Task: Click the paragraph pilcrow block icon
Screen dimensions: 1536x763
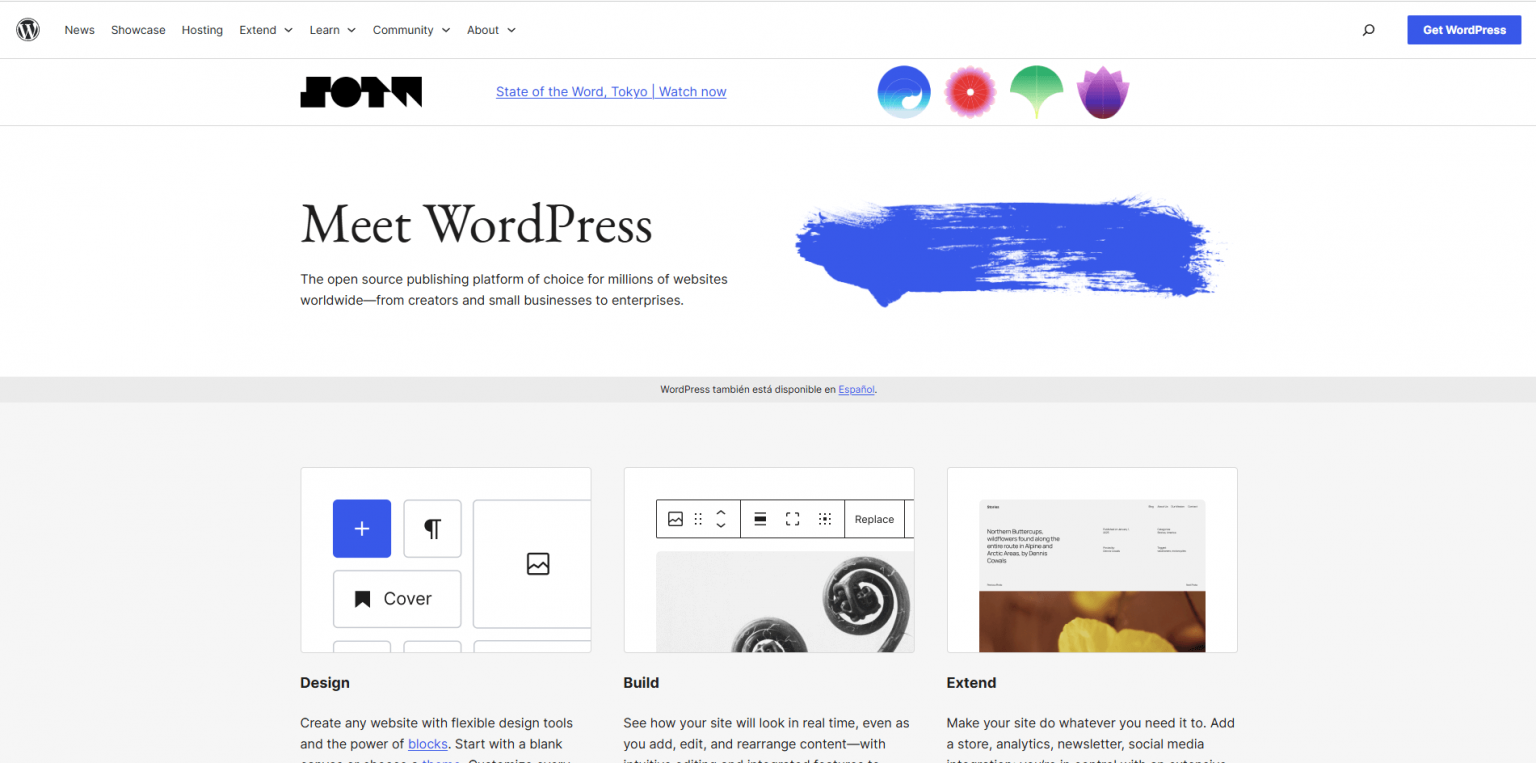Action: click(x=432, y=529)
